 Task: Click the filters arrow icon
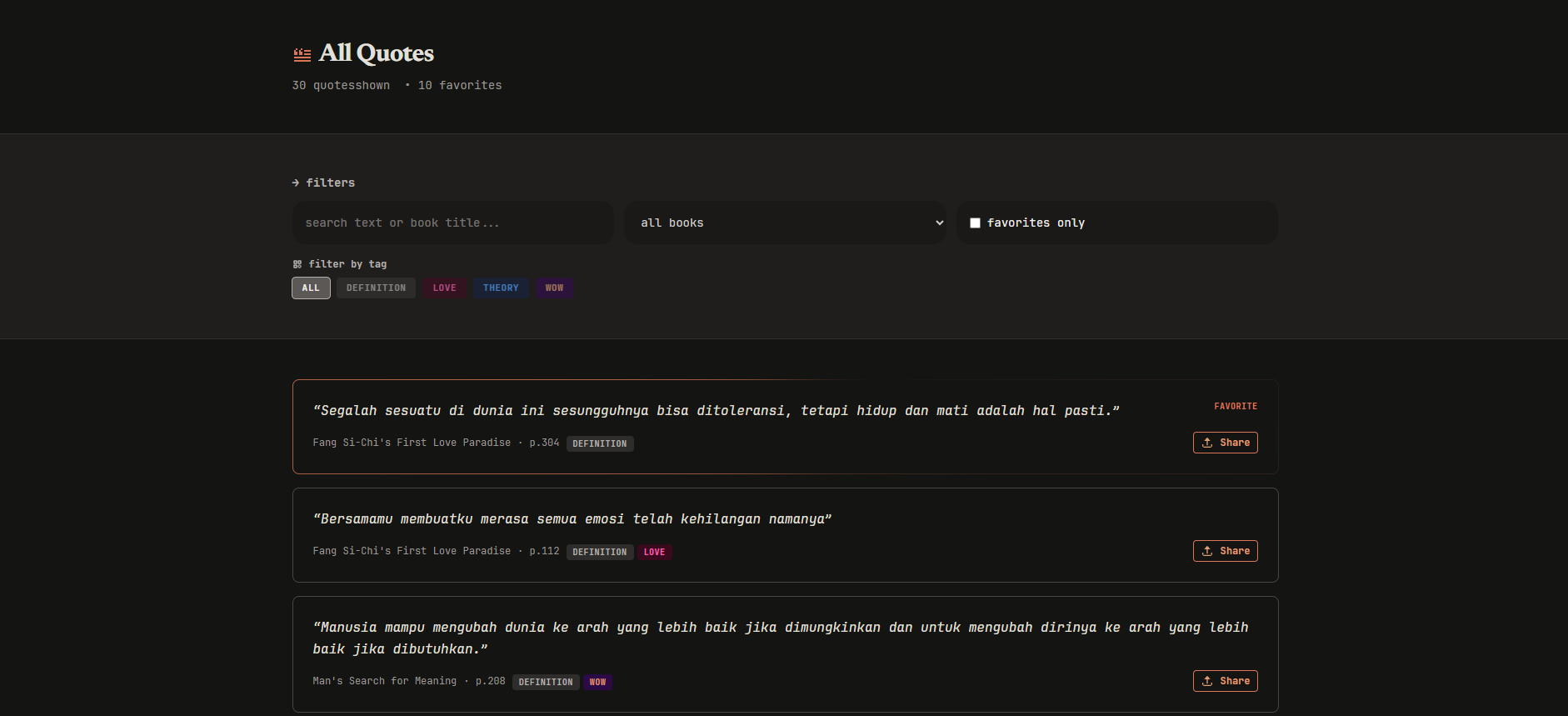pos(296,183)
